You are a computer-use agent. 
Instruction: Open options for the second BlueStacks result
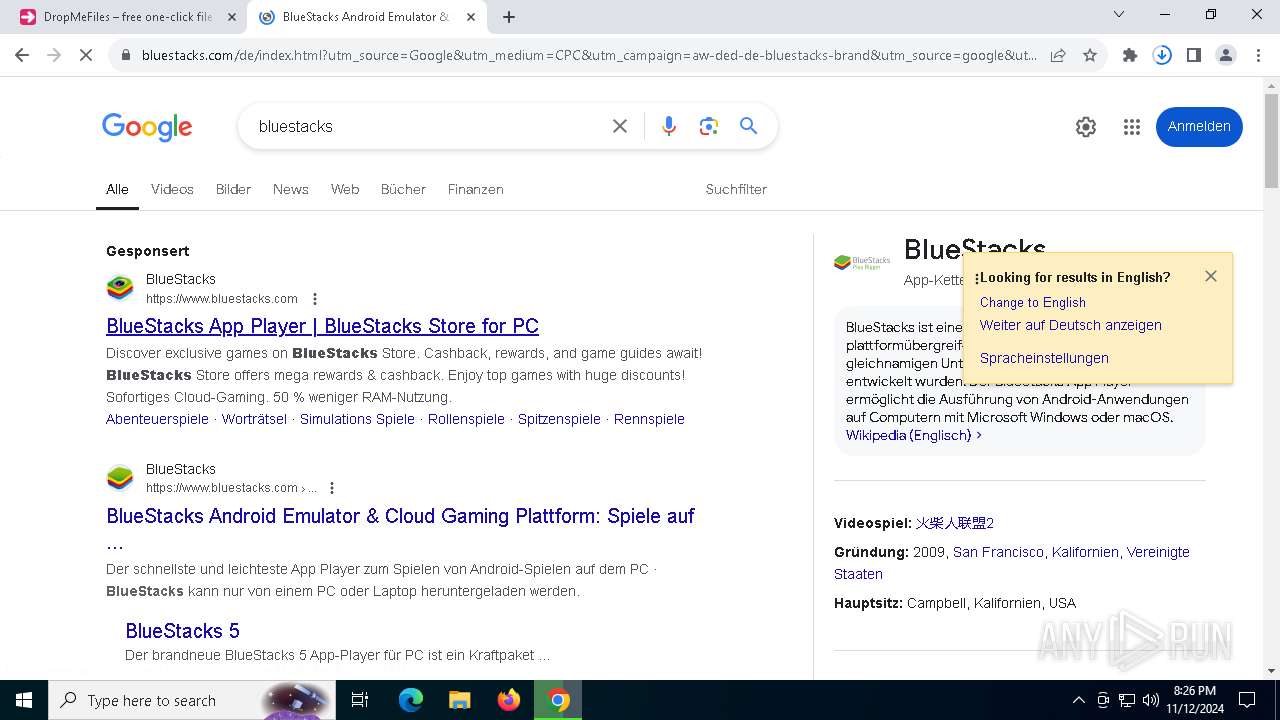pos(332,488)
